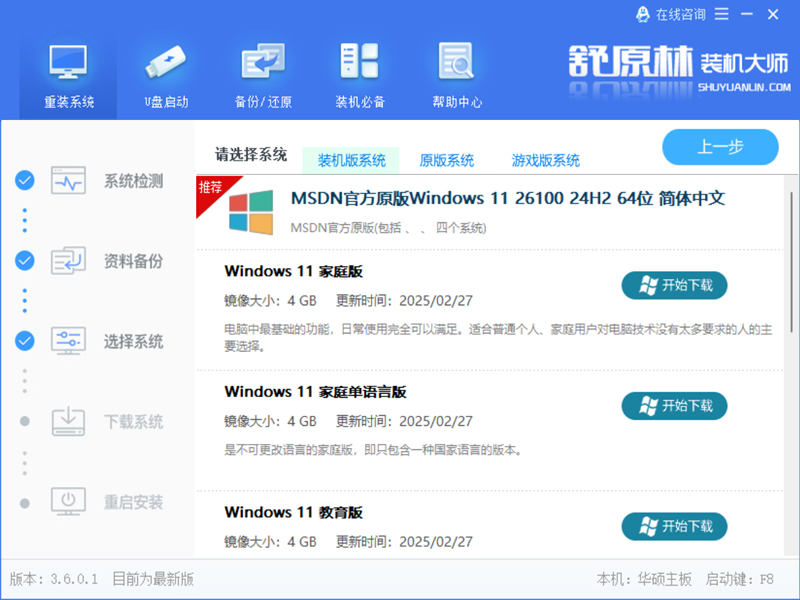This screenshot has width=800, height=600.
Task: Click the 资料备份 step icon
Action: [68, 261]
